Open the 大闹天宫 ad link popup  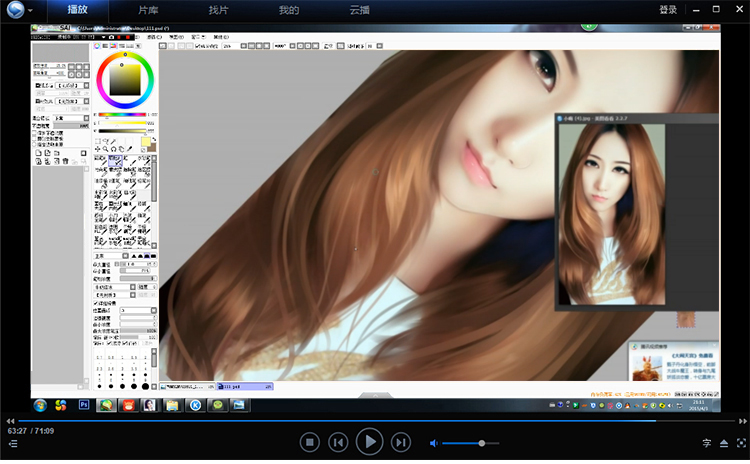[692, 355]
